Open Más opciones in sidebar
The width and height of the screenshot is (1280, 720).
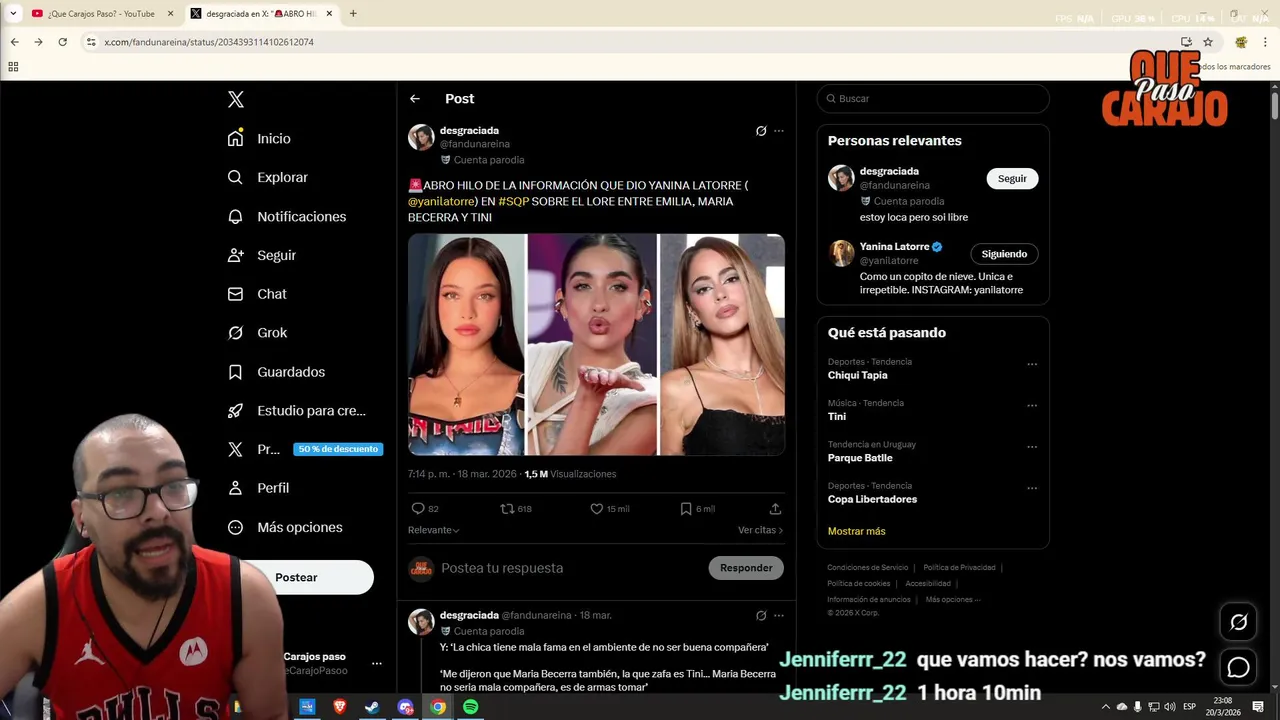[285, 527]
